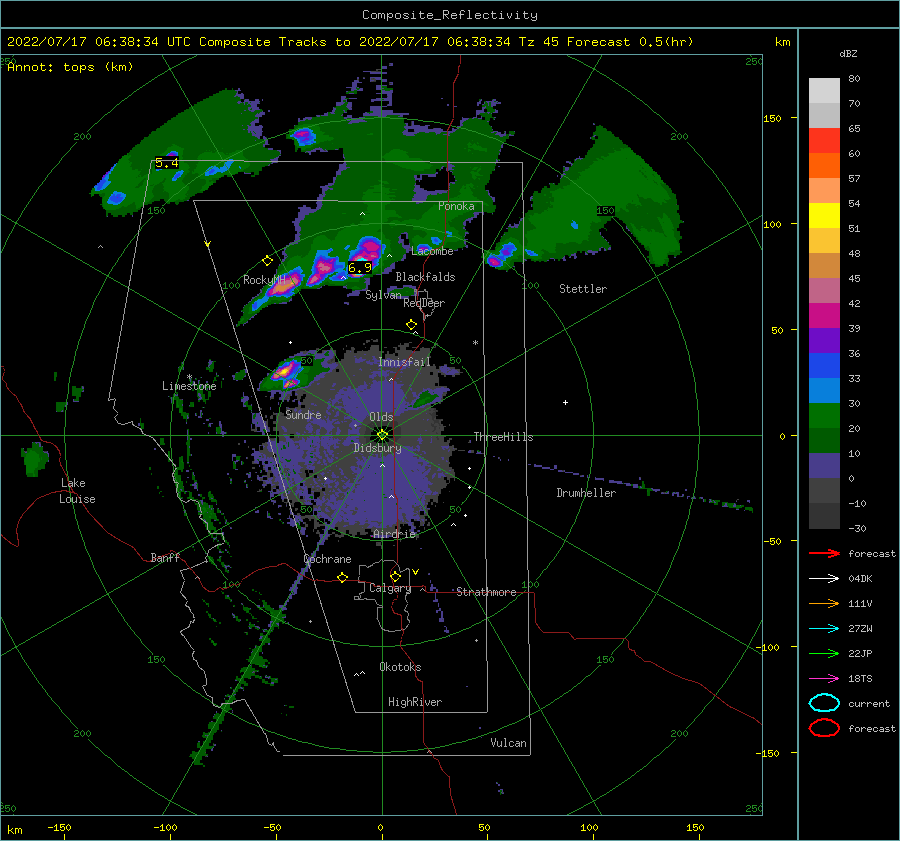This screenshot has height=841, width=900.
Task: Click the 04DK legend text
Action: 860,579
